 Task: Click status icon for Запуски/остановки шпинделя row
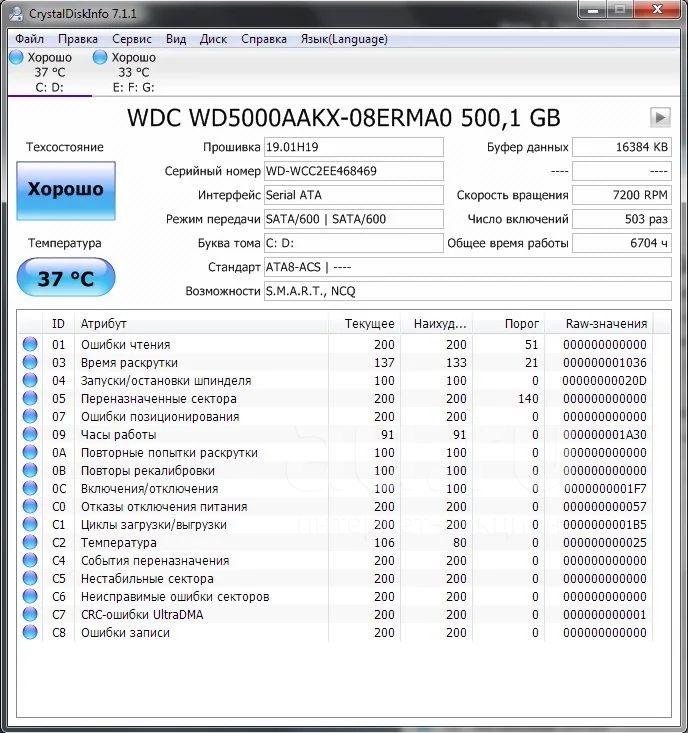[30, 380]
